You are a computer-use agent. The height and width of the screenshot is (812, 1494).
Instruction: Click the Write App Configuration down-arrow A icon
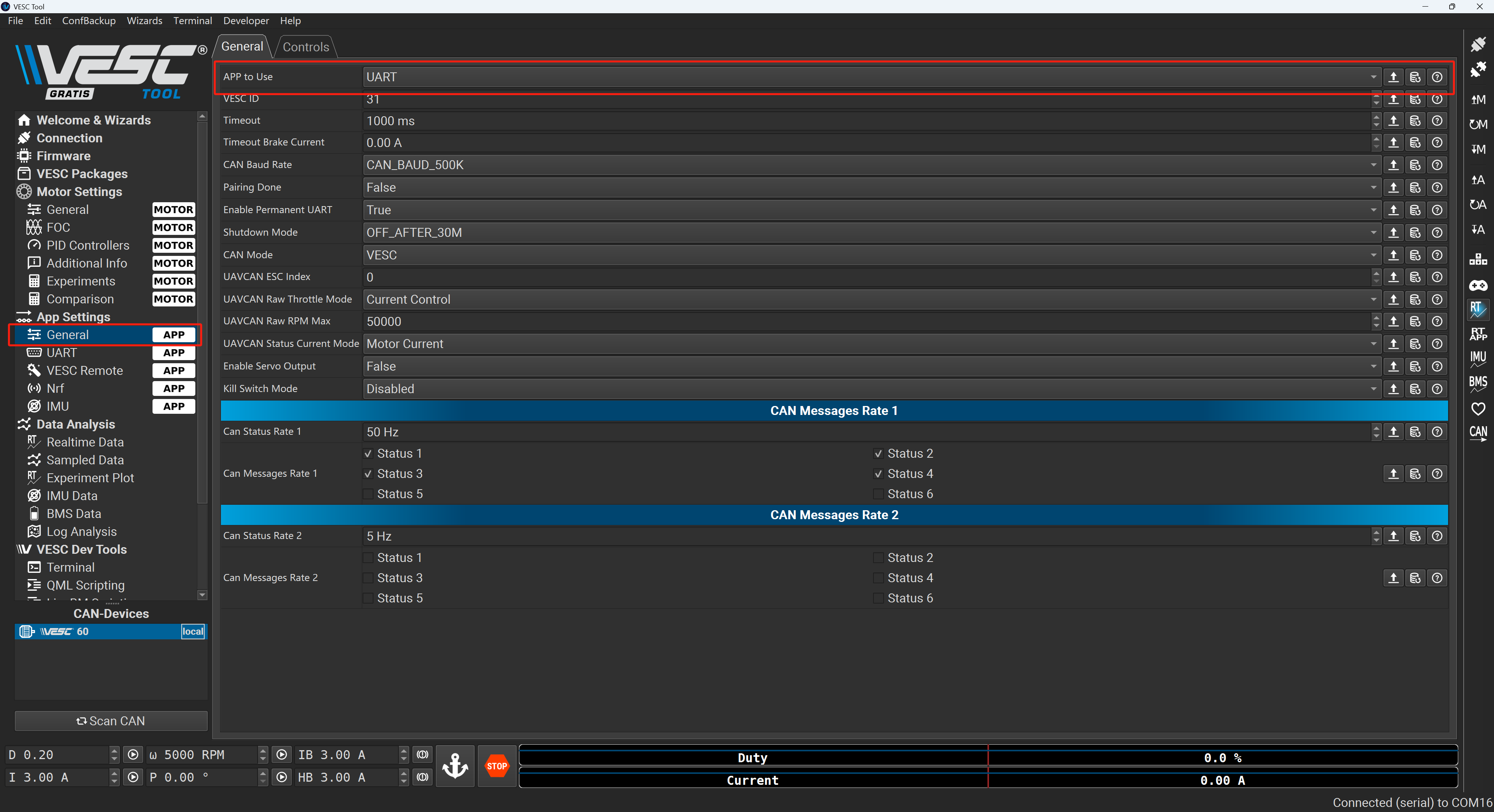(x=1478, y=229)
